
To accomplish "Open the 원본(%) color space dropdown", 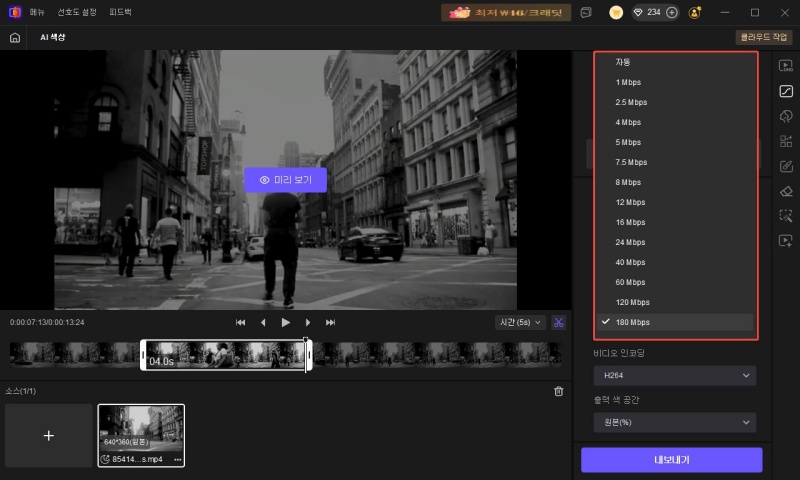I will (x=674, y=422).
